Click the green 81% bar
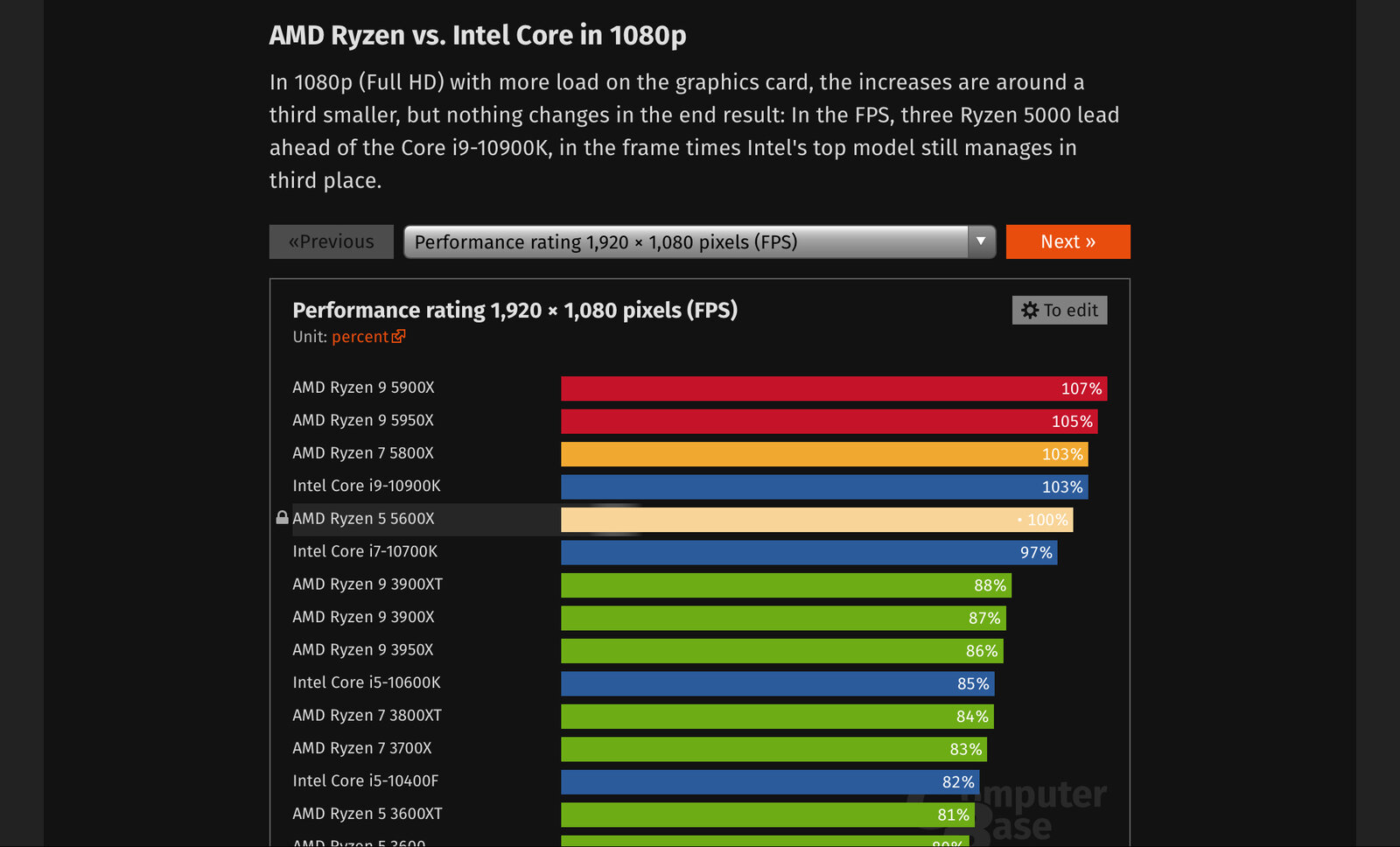 pyautogui.click(x=768, y=815)
